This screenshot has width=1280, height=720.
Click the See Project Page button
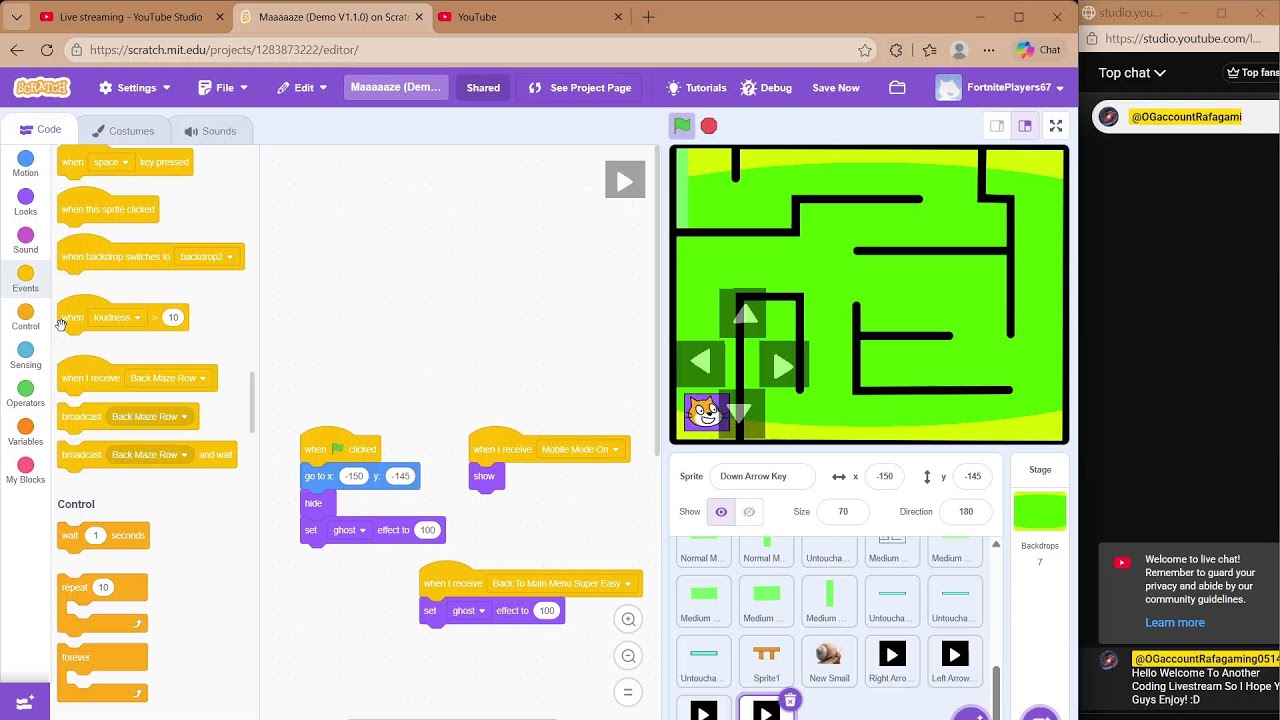[x=580, y=88]
